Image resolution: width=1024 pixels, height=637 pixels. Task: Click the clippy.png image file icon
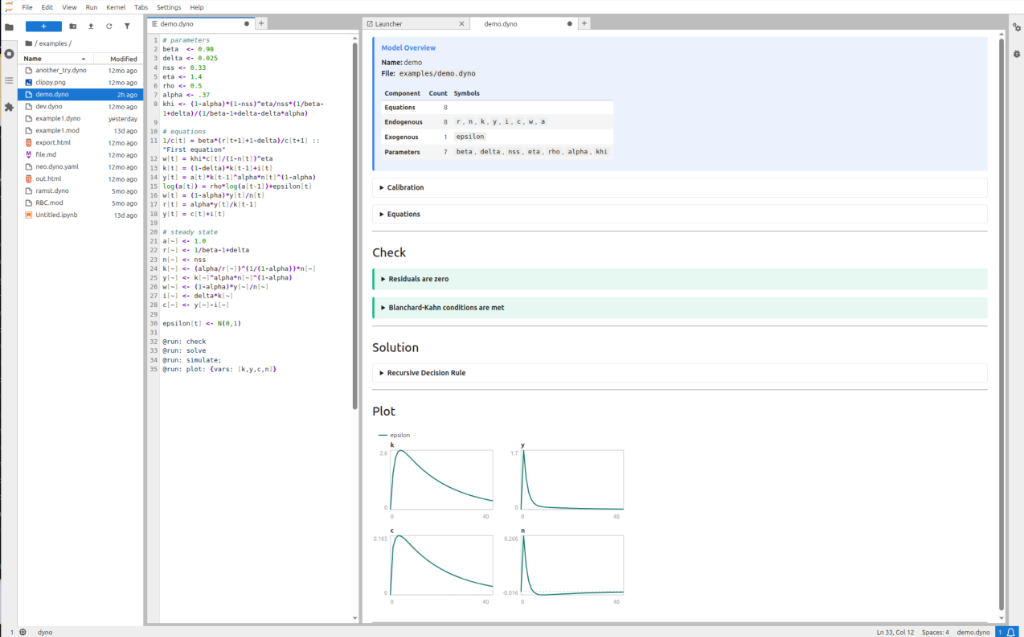(x=29, y=82)
